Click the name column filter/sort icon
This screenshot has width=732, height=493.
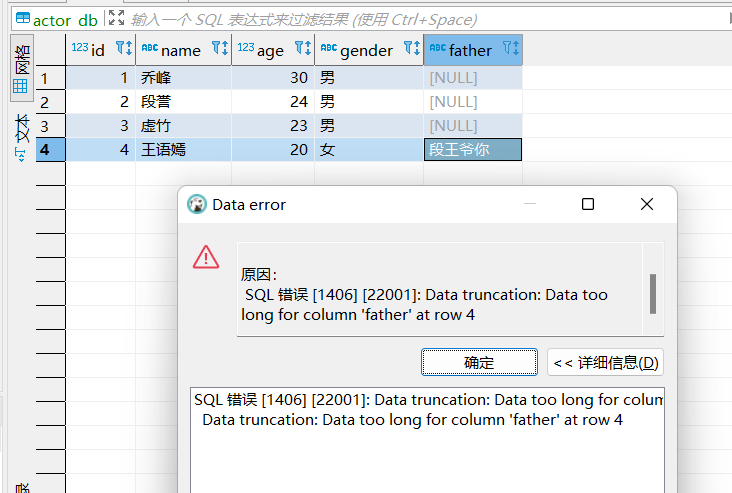(220, 48)
